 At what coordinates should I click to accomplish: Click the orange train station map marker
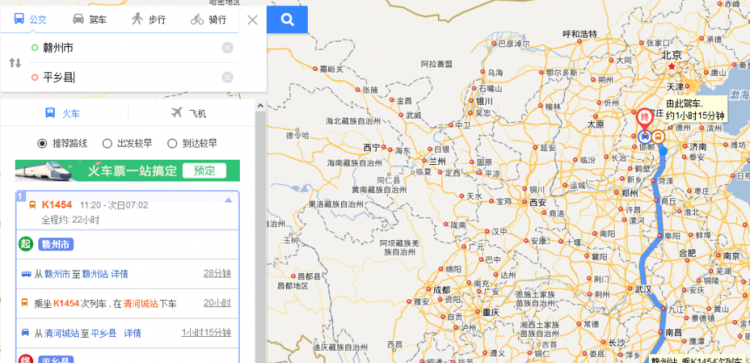(x=659, y=138)
